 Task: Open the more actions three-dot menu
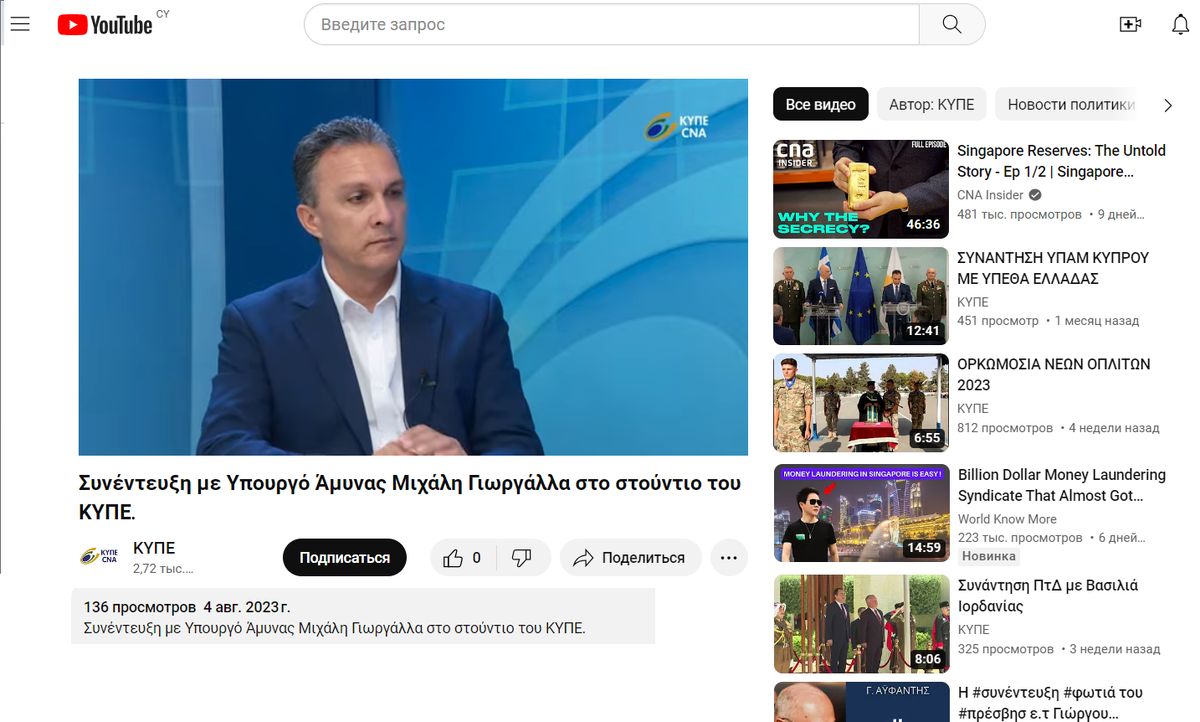(729, 558)
